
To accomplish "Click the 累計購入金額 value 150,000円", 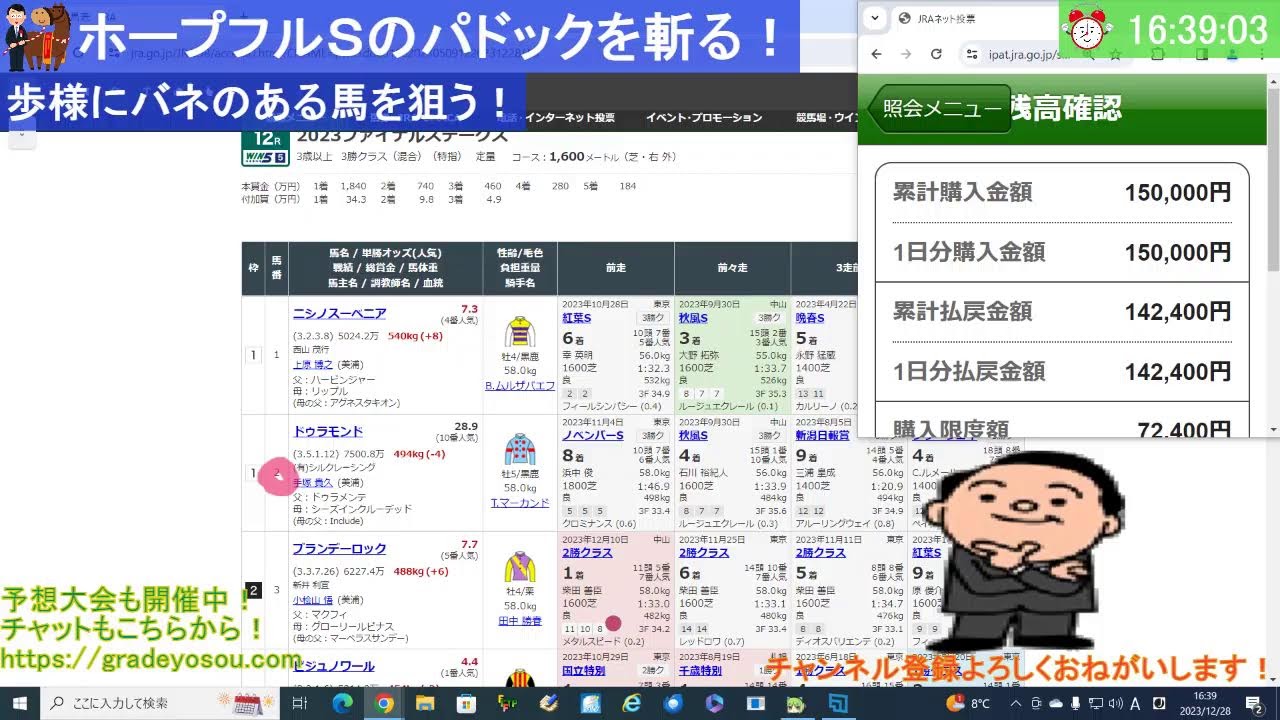I will [1177, 192].
